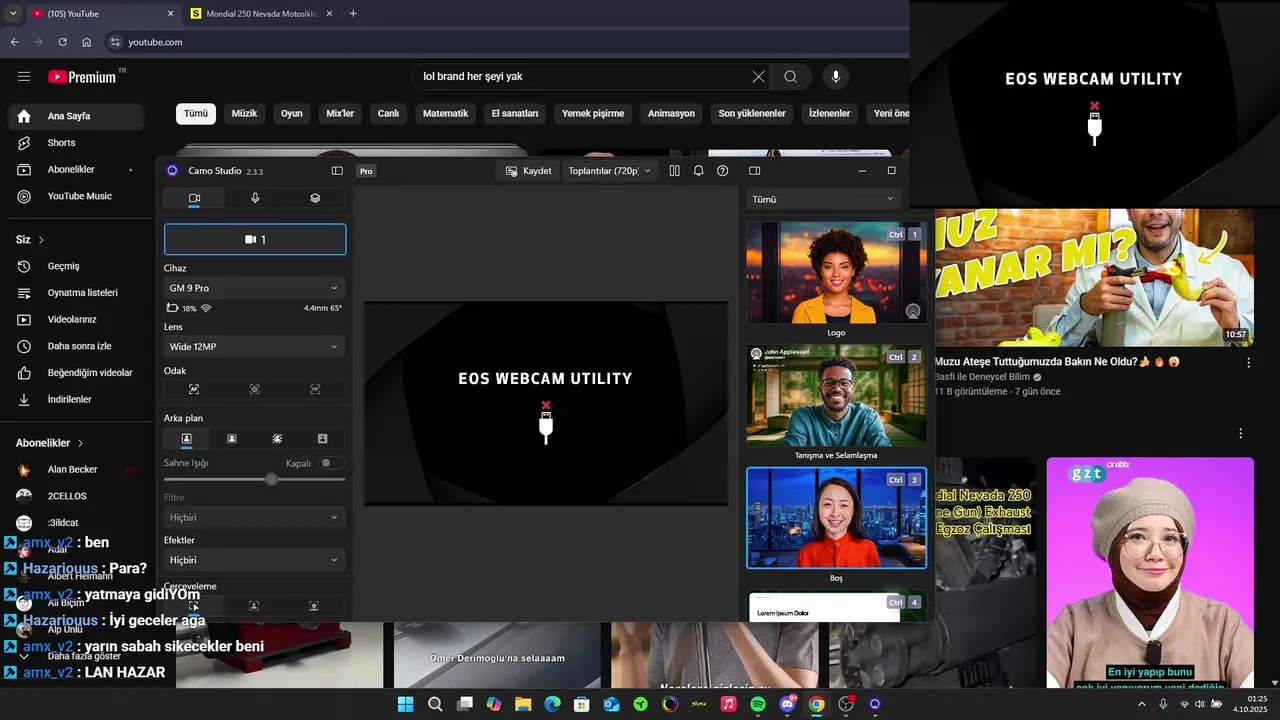
Task: Open Alan Becker channel subscription
Action: [78, 470]
